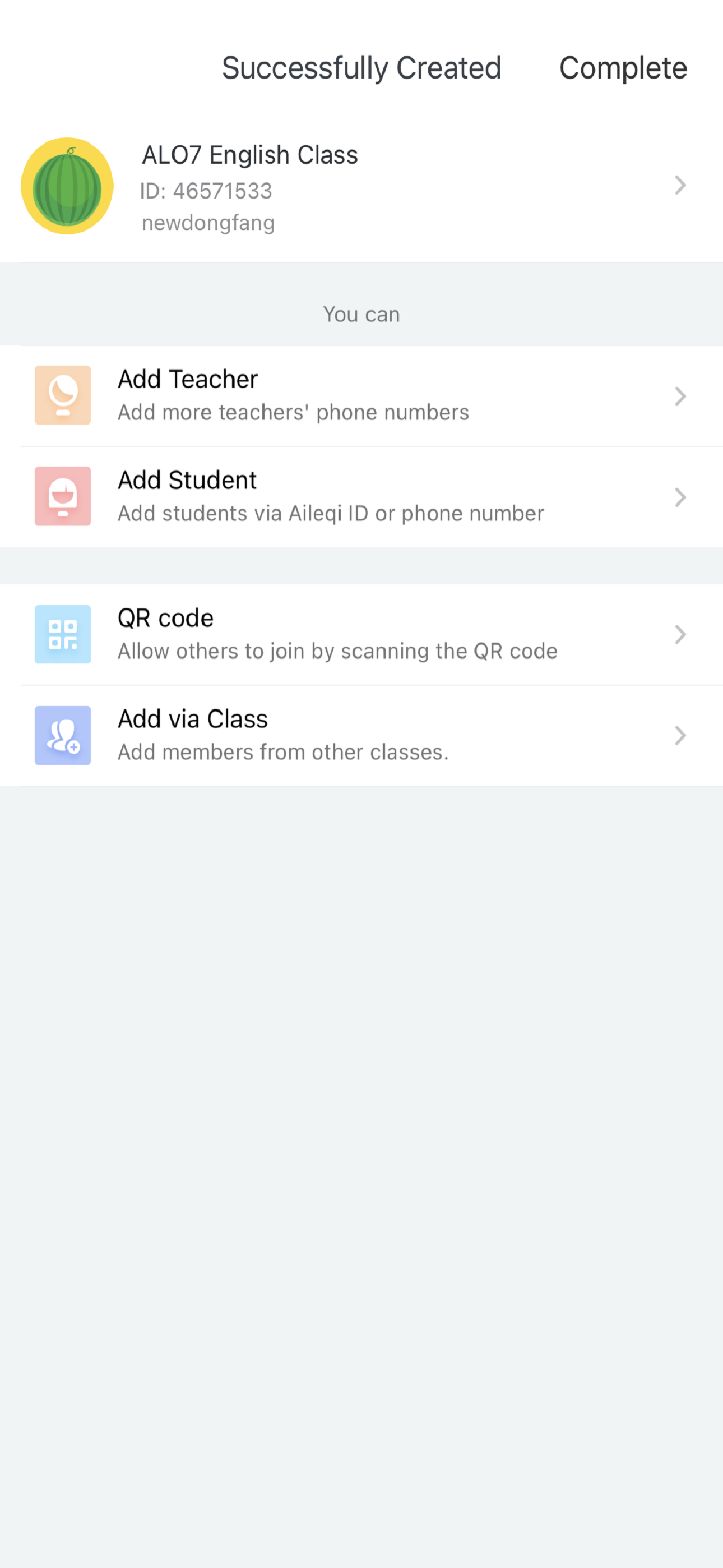723x1568 pixels.
Task: Tap 'Add members from other classes' description
Action: tap(283, 753)
